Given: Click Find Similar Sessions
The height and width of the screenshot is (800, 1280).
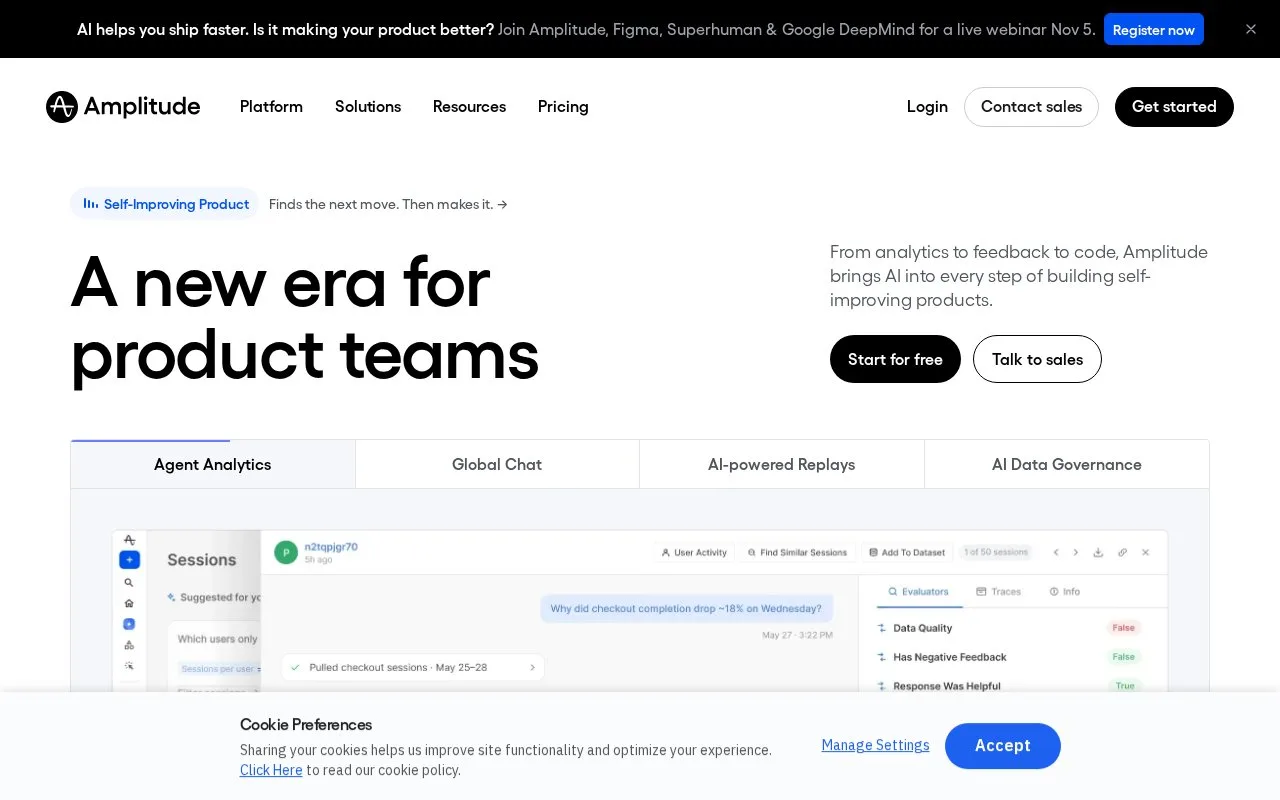Looking at the screenshot, I should click(x=796, y=552).
